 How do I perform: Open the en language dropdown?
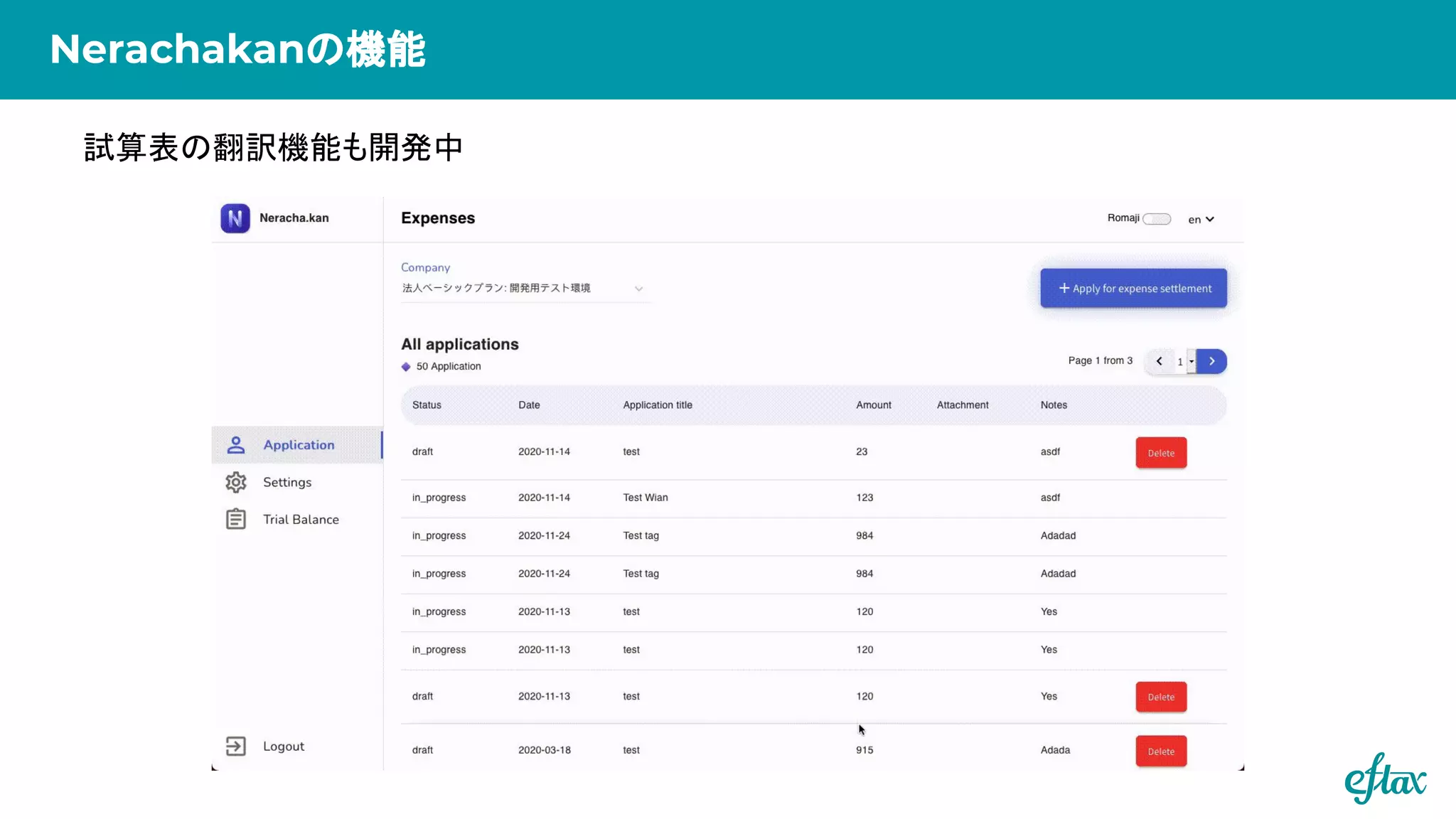point(1201,220)
